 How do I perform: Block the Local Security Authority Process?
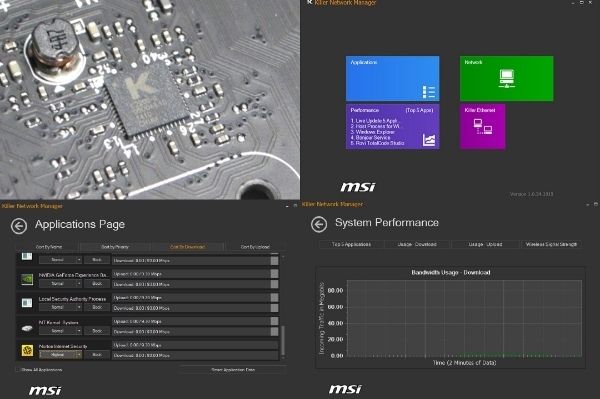click(x=97, y=308)
